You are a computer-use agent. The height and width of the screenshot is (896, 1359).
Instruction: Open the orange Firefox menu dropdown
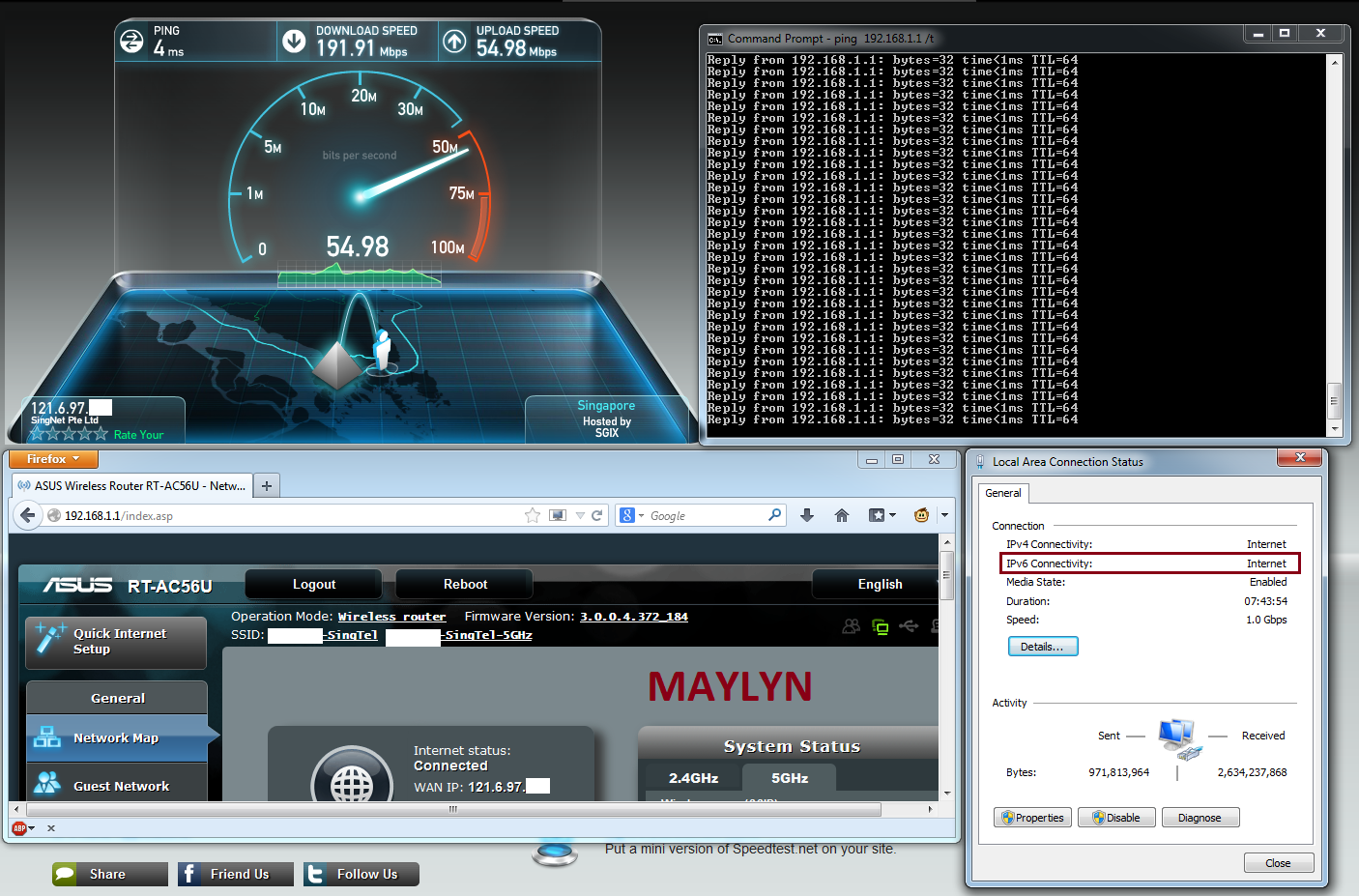52,459
